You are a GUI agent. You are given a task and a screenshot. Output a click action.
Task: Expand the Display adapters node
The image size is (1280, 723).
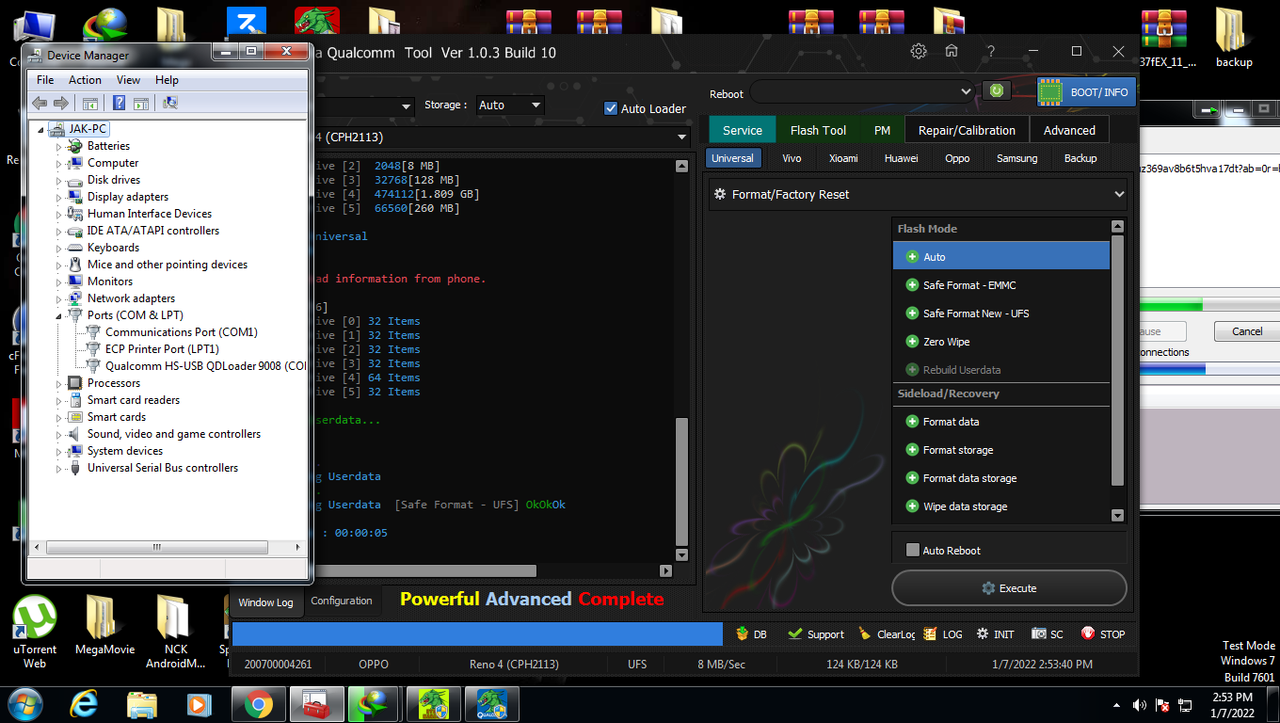click(59, 197)
